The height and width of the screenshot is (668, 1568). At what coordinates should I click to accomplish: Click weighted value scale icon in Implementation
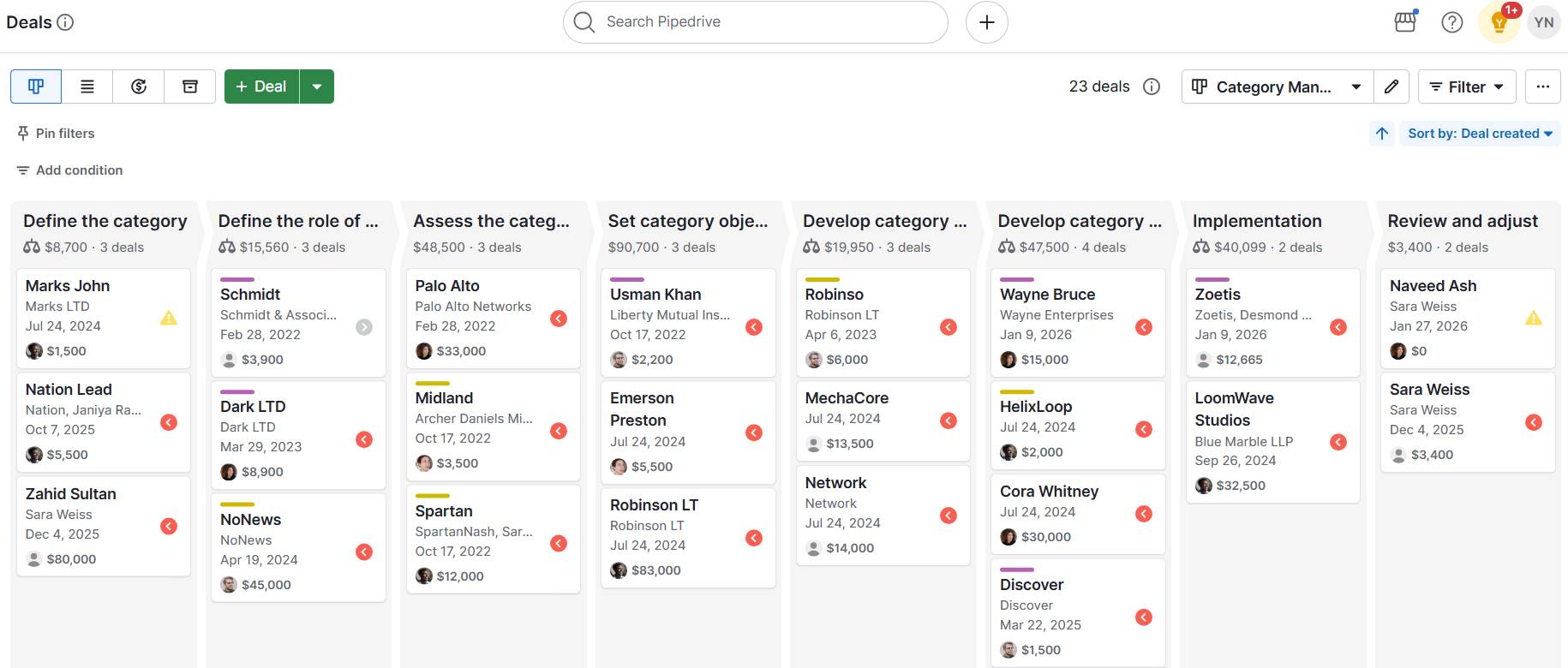(x=1201, y=247)
